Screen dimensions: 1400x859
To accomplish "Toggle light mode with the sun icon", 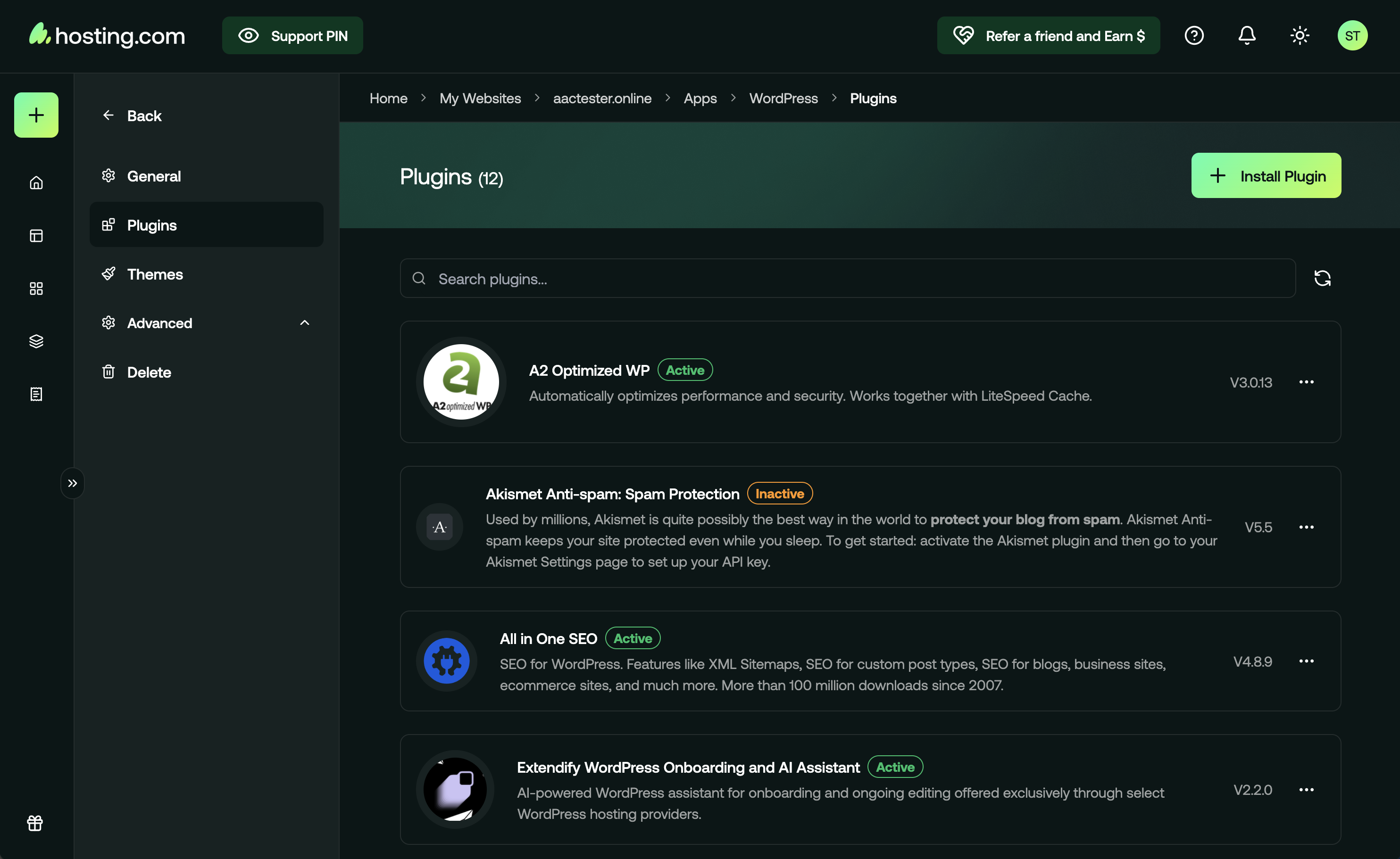I will tap(1300, 35).
